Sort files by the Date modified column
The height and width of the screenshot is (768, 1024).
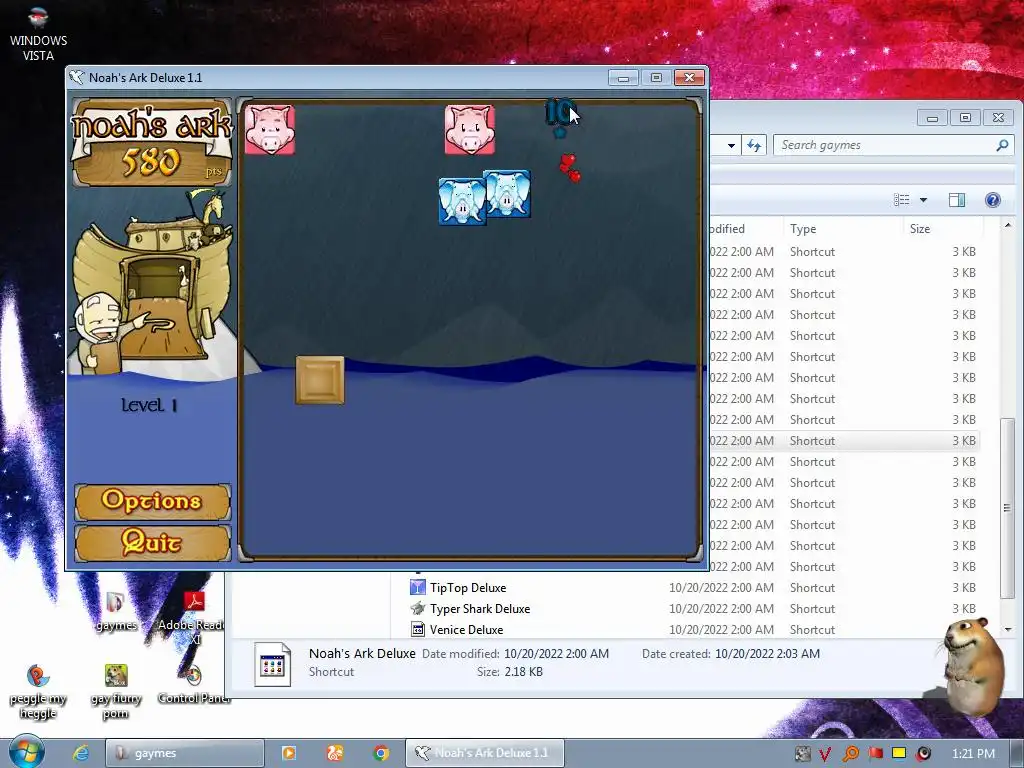click(x=745, y=229)
